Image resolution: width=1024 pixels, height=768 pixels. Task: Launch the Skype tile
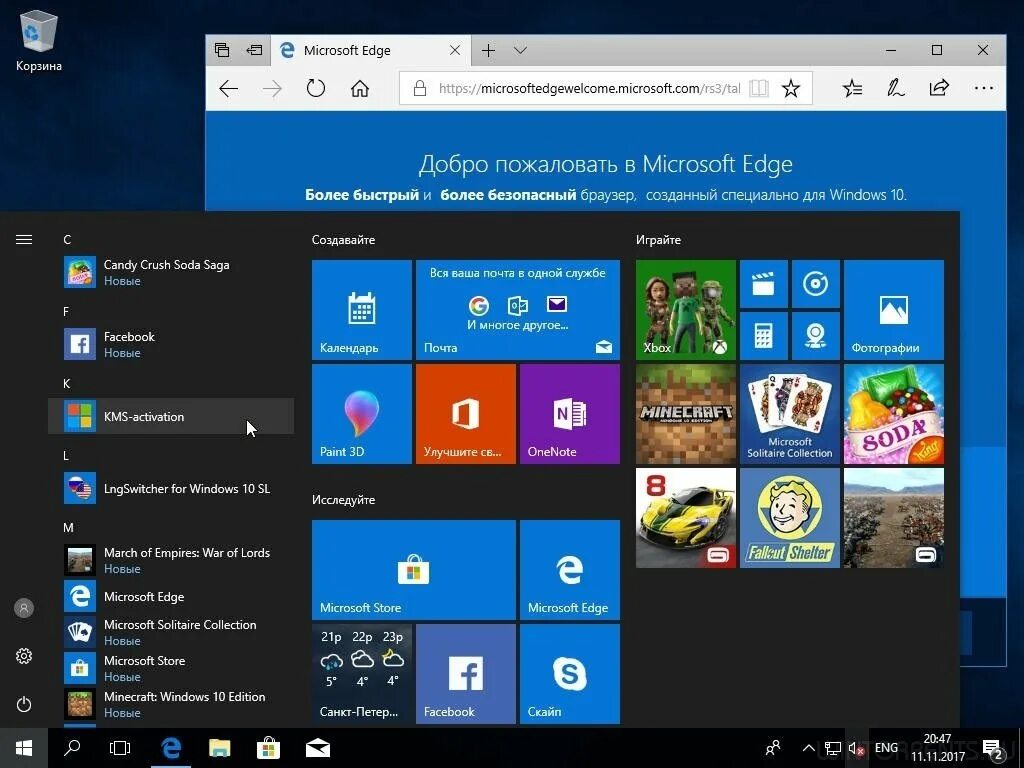[569, 673]
